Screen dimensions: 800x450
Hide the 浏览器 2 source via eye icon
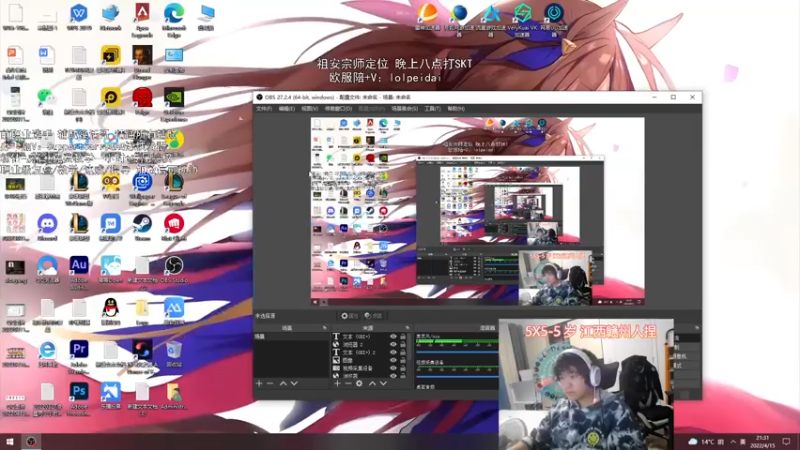pos(393,344)
